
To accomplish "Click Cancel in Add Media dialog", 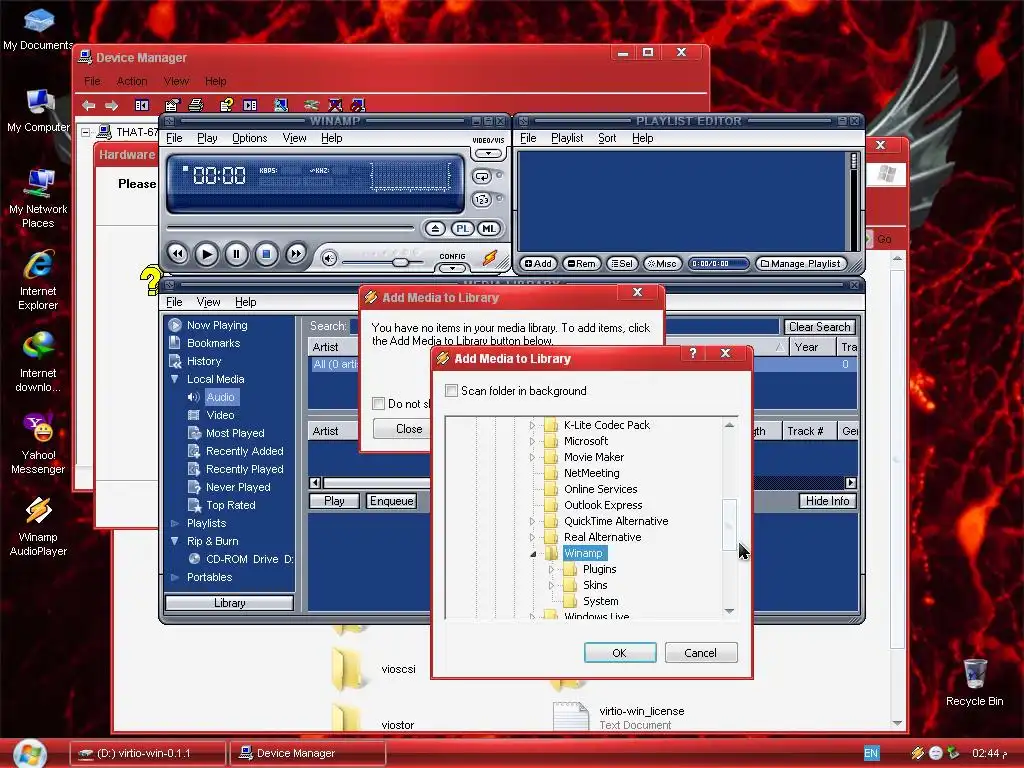I will 700,652.
